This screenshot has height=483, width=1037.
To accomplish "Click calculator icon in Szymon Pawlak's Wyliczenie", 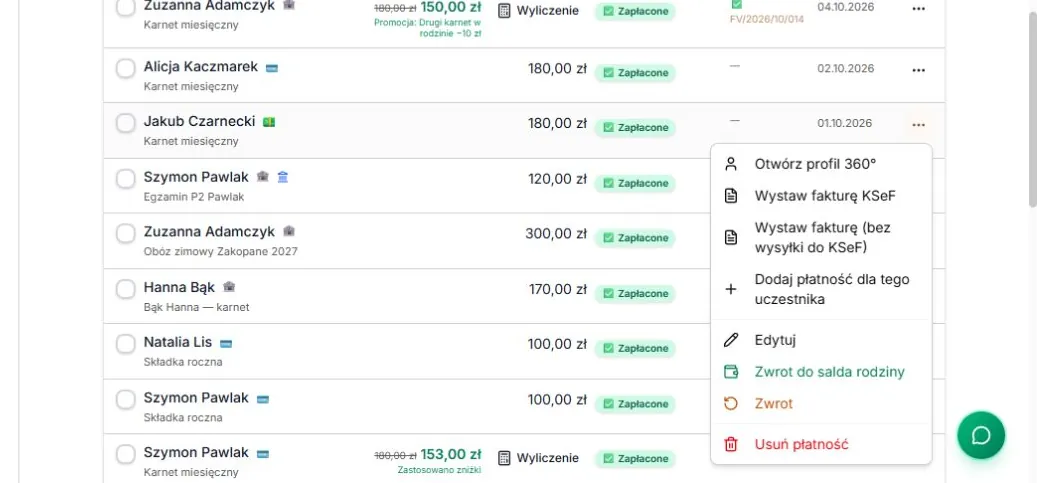I will click(x=504, y=458).
